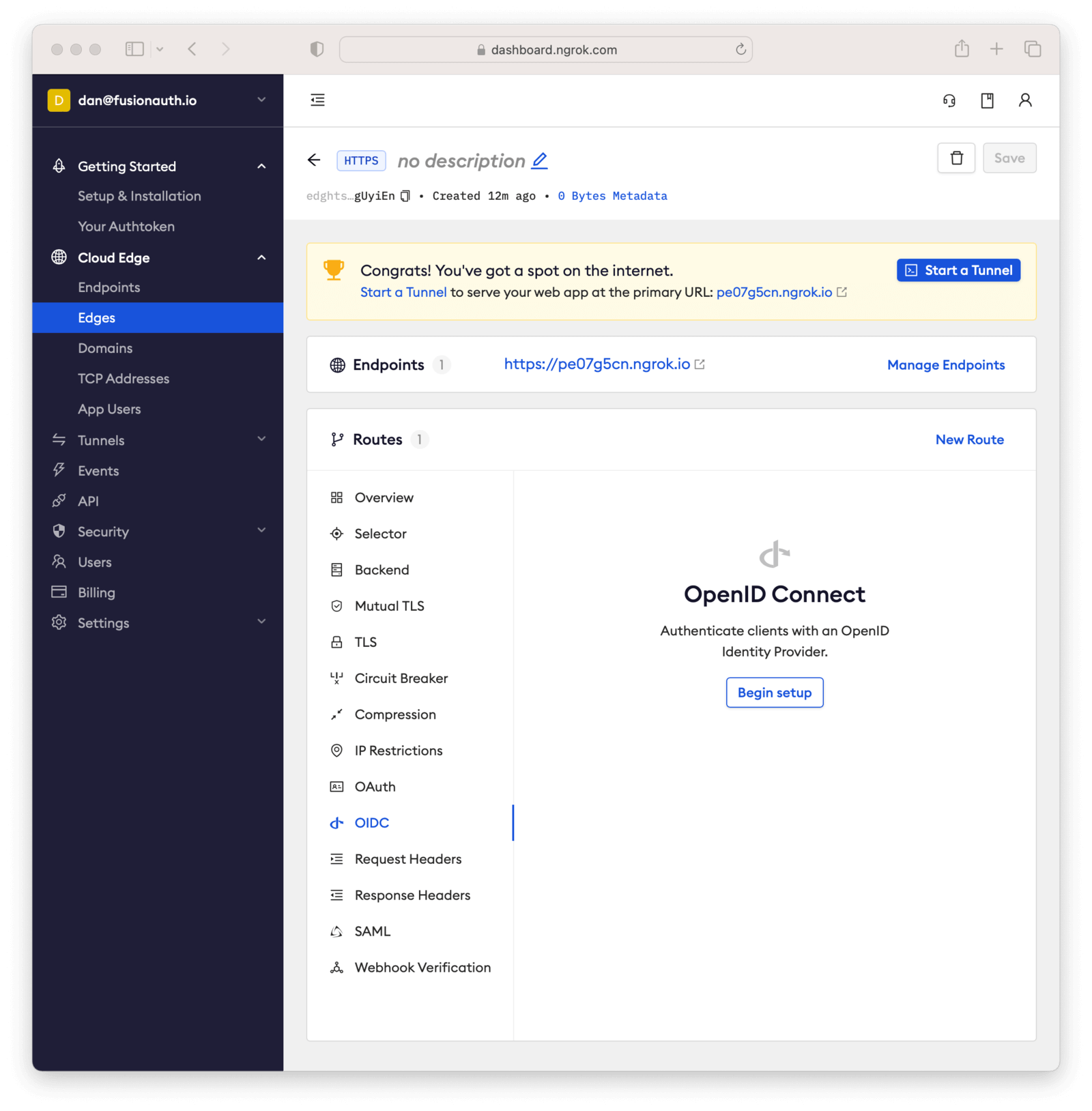This screenshot has width=1092, height=1111.
Task: Open external link icon next to endpoint URL
Action: 700,364
